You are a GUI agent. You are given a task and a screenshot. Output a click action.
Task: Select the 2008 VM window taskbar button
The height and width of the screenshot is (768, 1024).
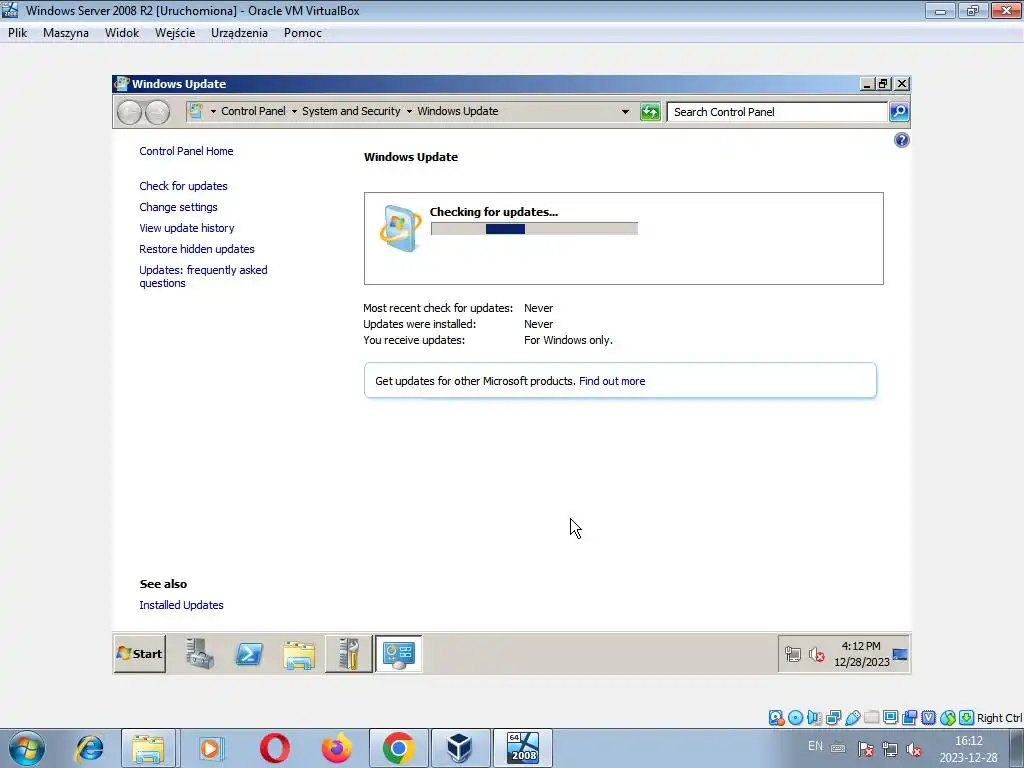pyautogui.click(x=522, y=748)
